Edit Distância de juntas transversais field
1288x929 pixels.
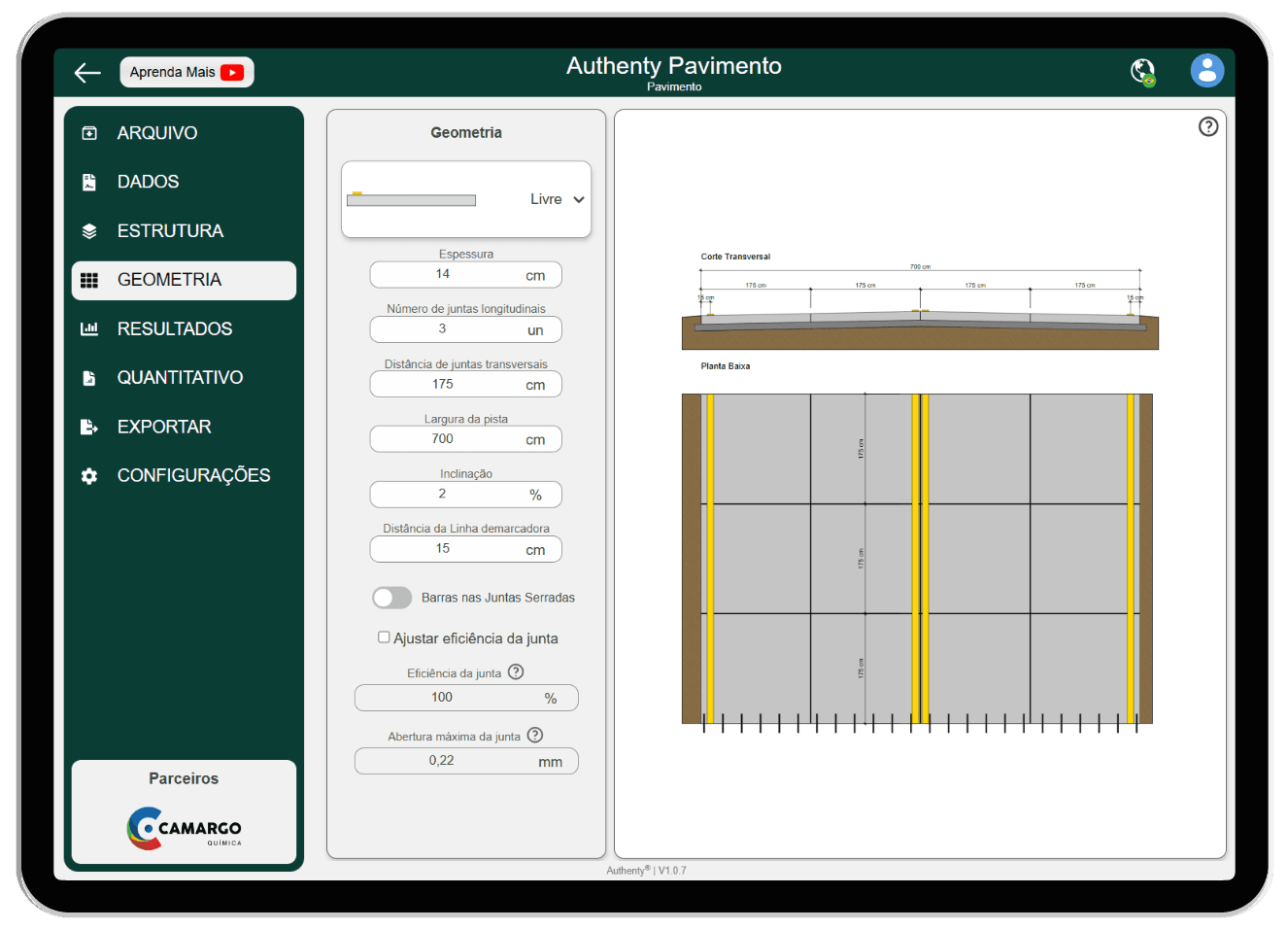click(x=466, y=385)
